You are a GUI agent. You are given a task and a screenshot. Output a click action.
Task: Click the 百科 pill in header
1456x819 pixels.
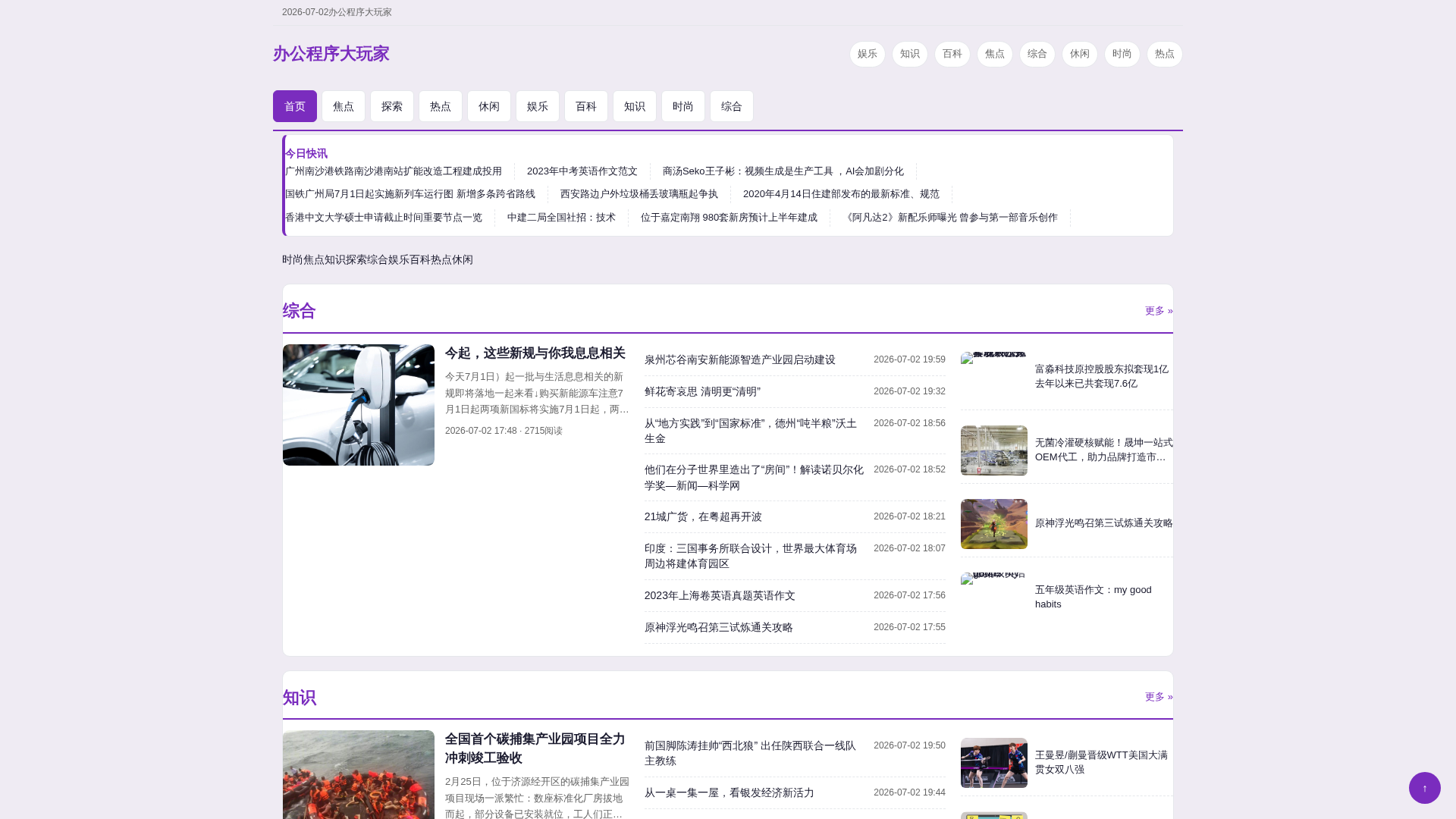[952, 54]
